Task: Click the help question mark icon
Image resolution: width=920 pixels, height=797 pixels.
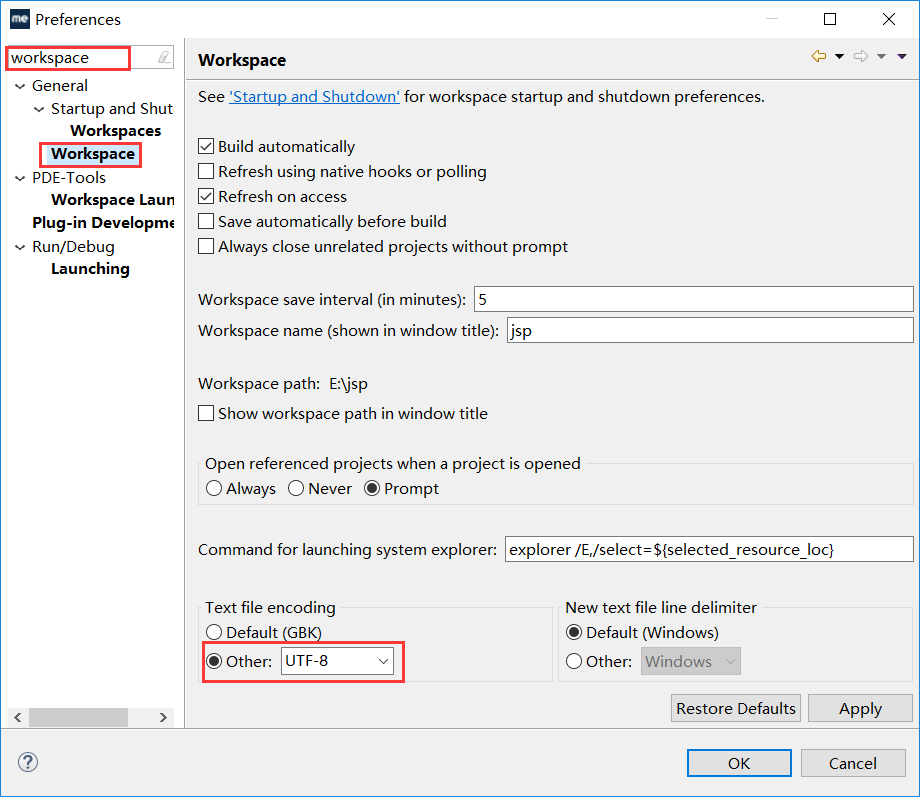Action: [28, 762]
